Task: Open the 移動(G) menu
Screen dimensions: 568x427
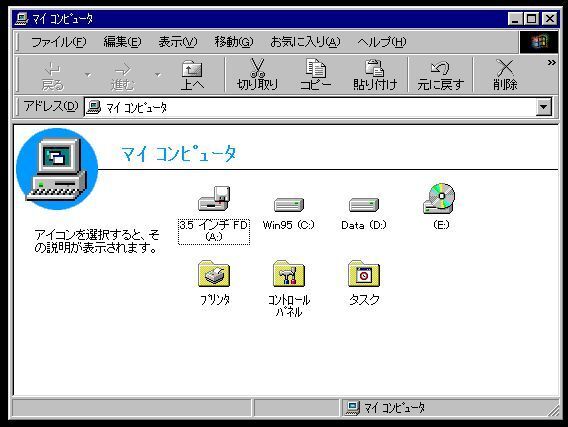Action: pyautogui.click(x=234, y=42)
